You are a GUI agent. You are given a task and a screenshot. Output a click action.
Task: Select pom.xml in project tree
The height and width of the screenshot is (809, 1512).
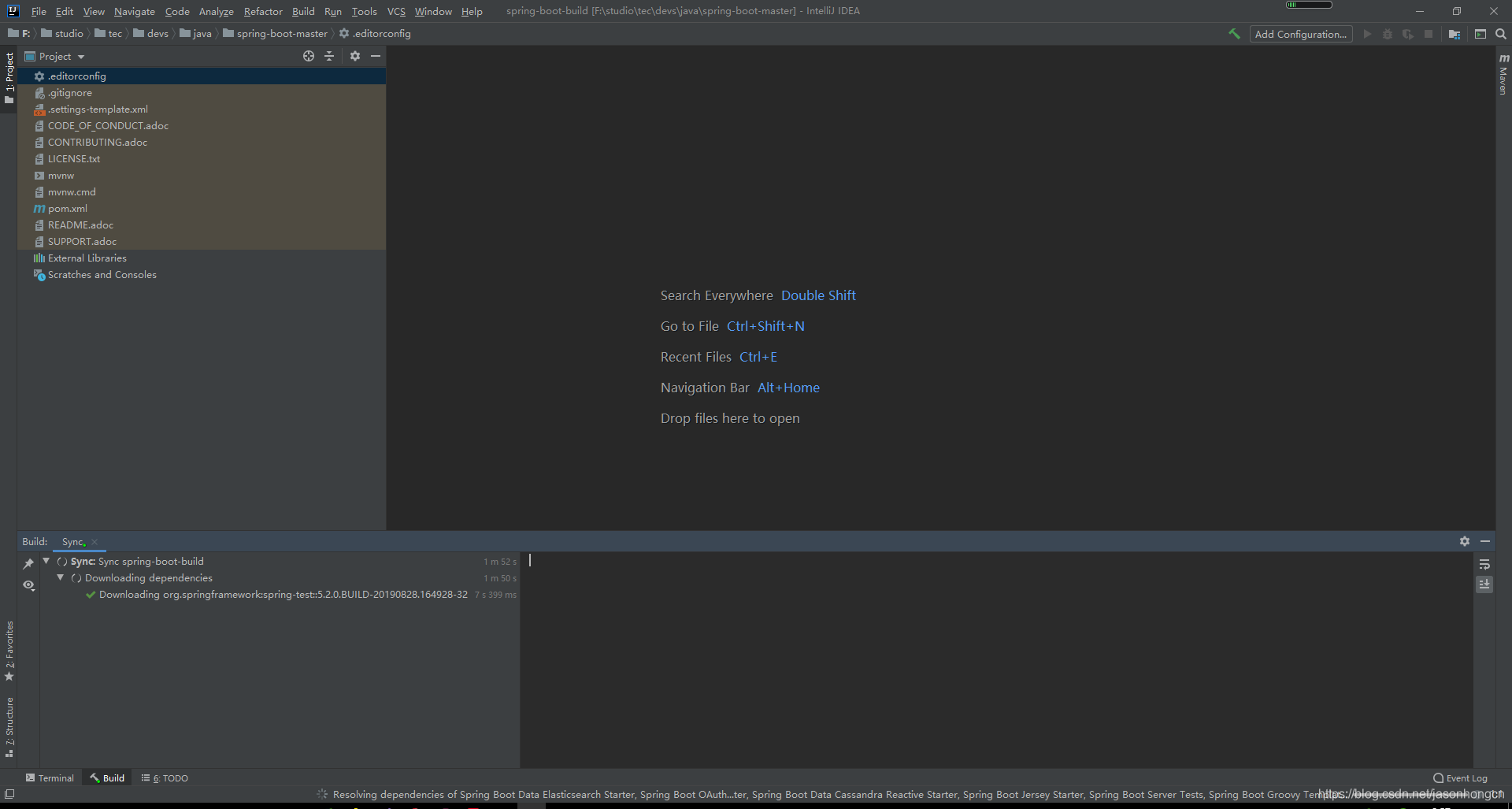pos(202,209)
